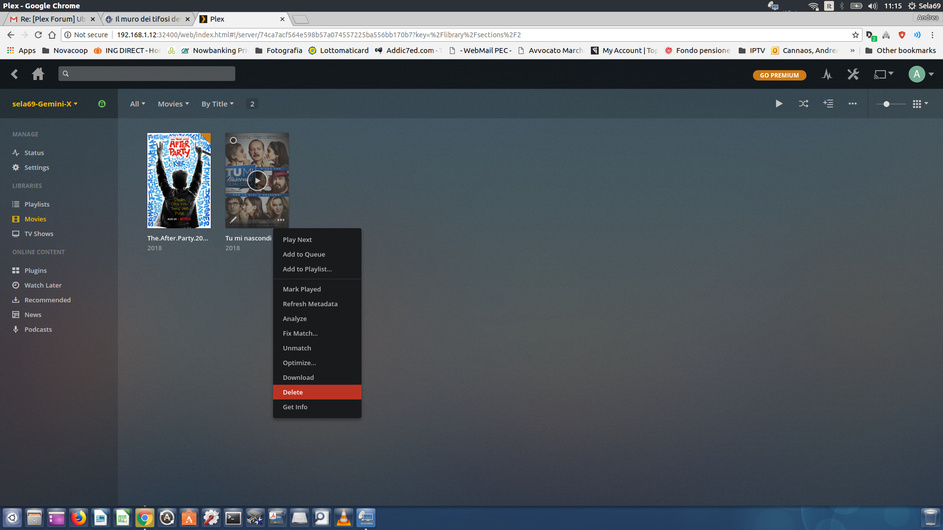Select Optimize... menu item
Viewport: 943px width, 530px height.
[317, 363]
